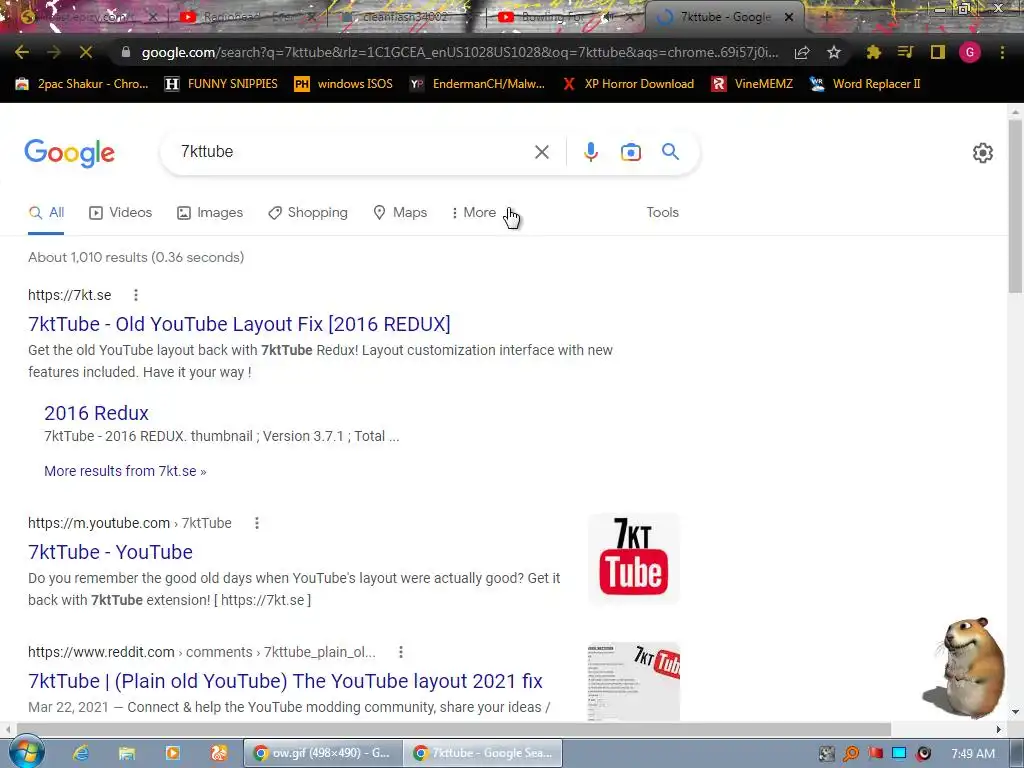1024x768 pixels.
Task: Toggle the Chrome side panel icon
Action: click(x=938, y=52)
